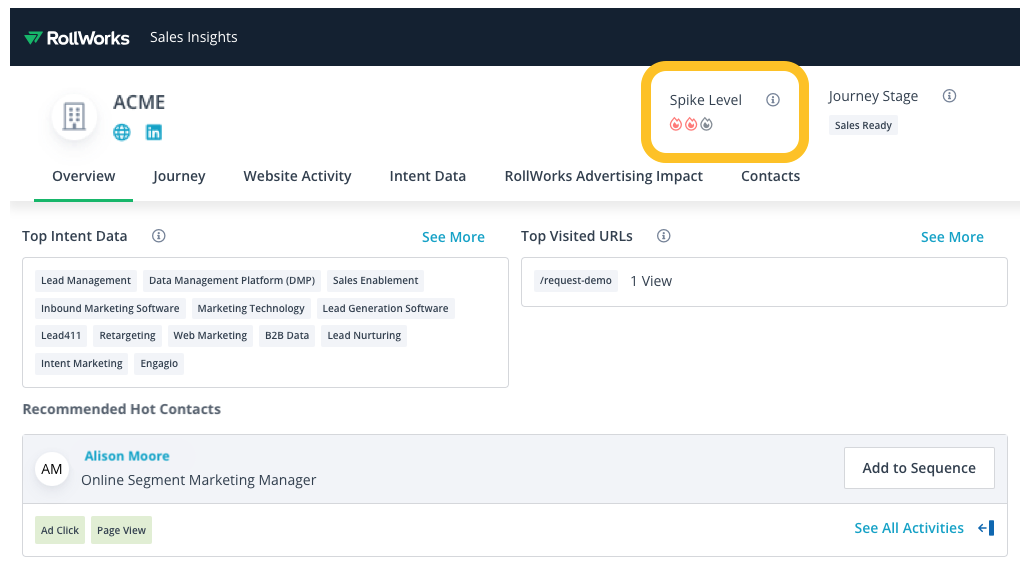Click the Ad Click activity tag

[60, 530]
